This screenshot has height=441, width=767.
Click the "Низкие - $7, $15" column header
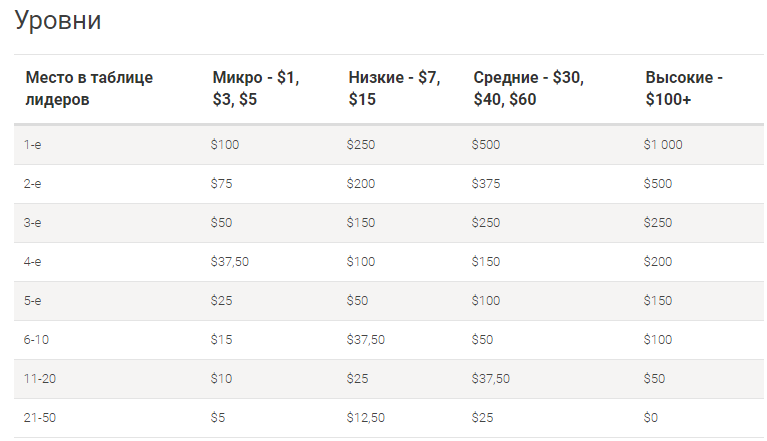click(394, 88)
